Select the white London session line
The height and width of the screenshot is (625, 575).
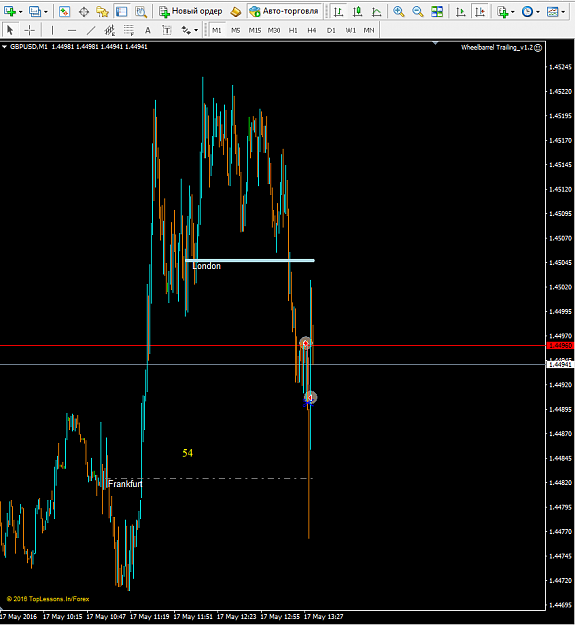pyautogui.click(x=250, y=261)
